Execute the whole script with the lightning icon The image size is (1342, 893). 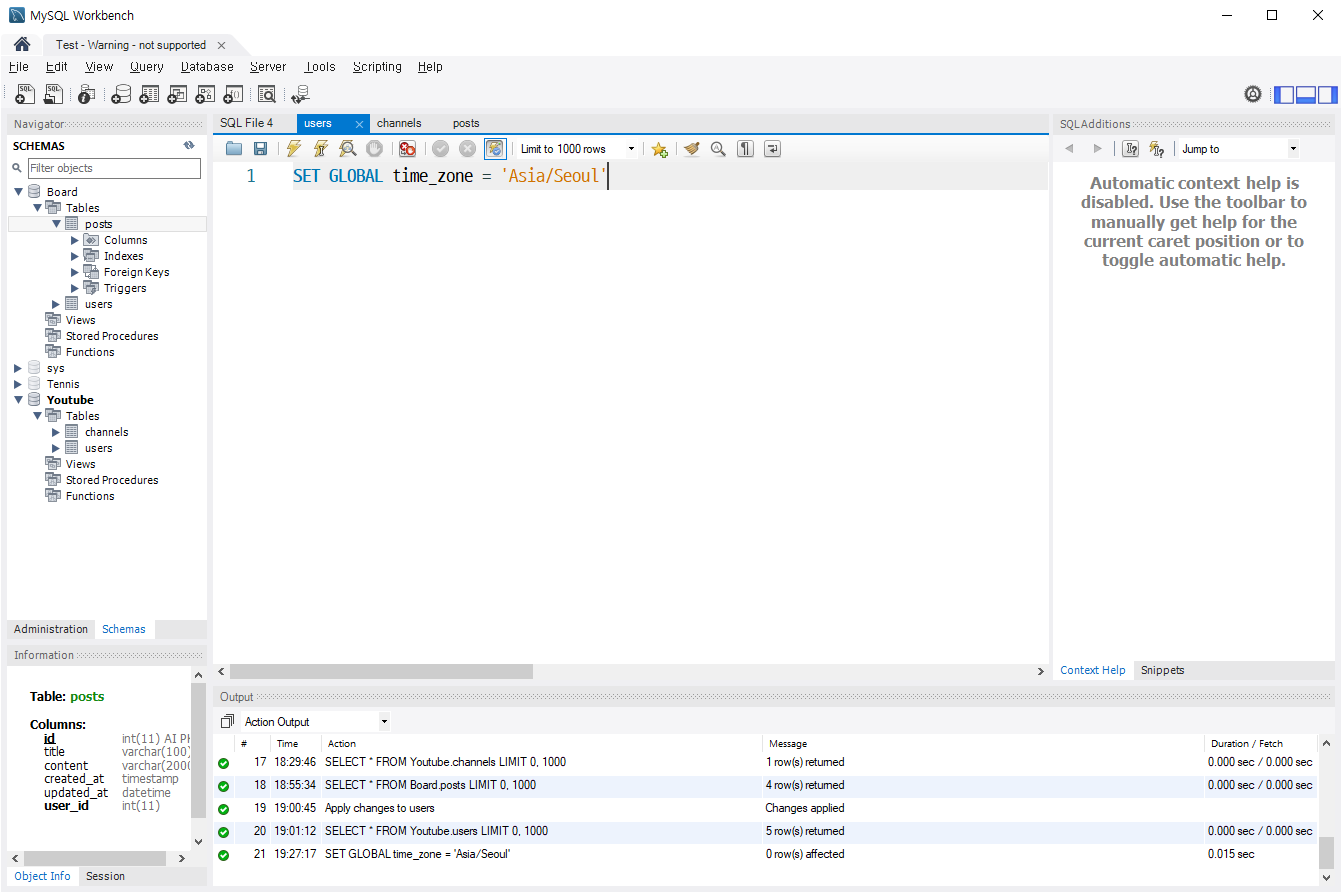[294, 149]
